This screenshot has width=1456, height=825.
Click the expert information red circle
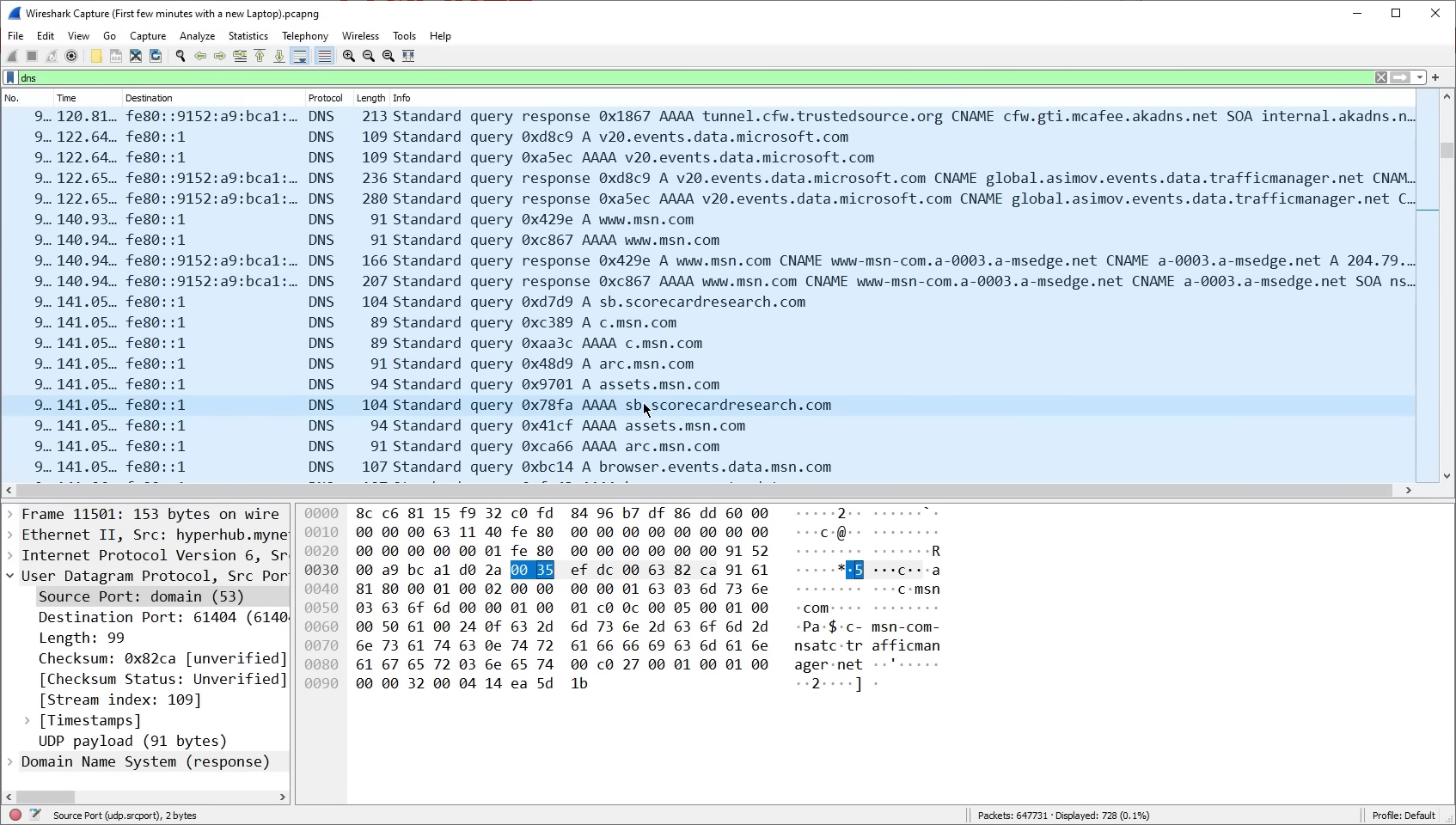pyautogui.click(x=15, y=815)
